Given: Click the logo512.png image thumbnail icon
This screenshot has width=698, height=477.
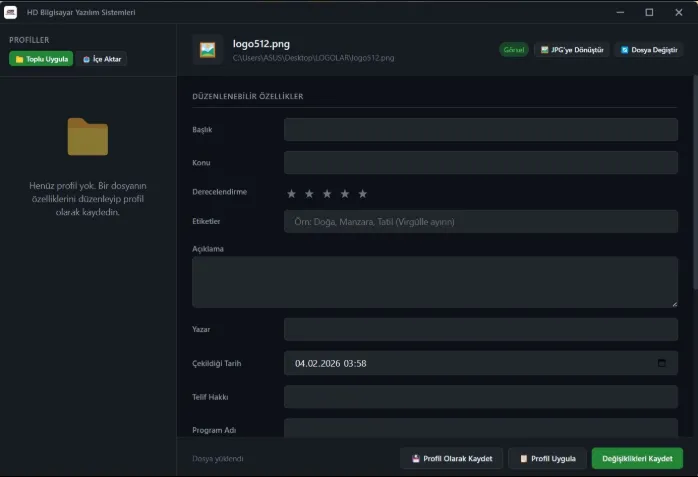Looking at the screenshot, I should point(208,50).
